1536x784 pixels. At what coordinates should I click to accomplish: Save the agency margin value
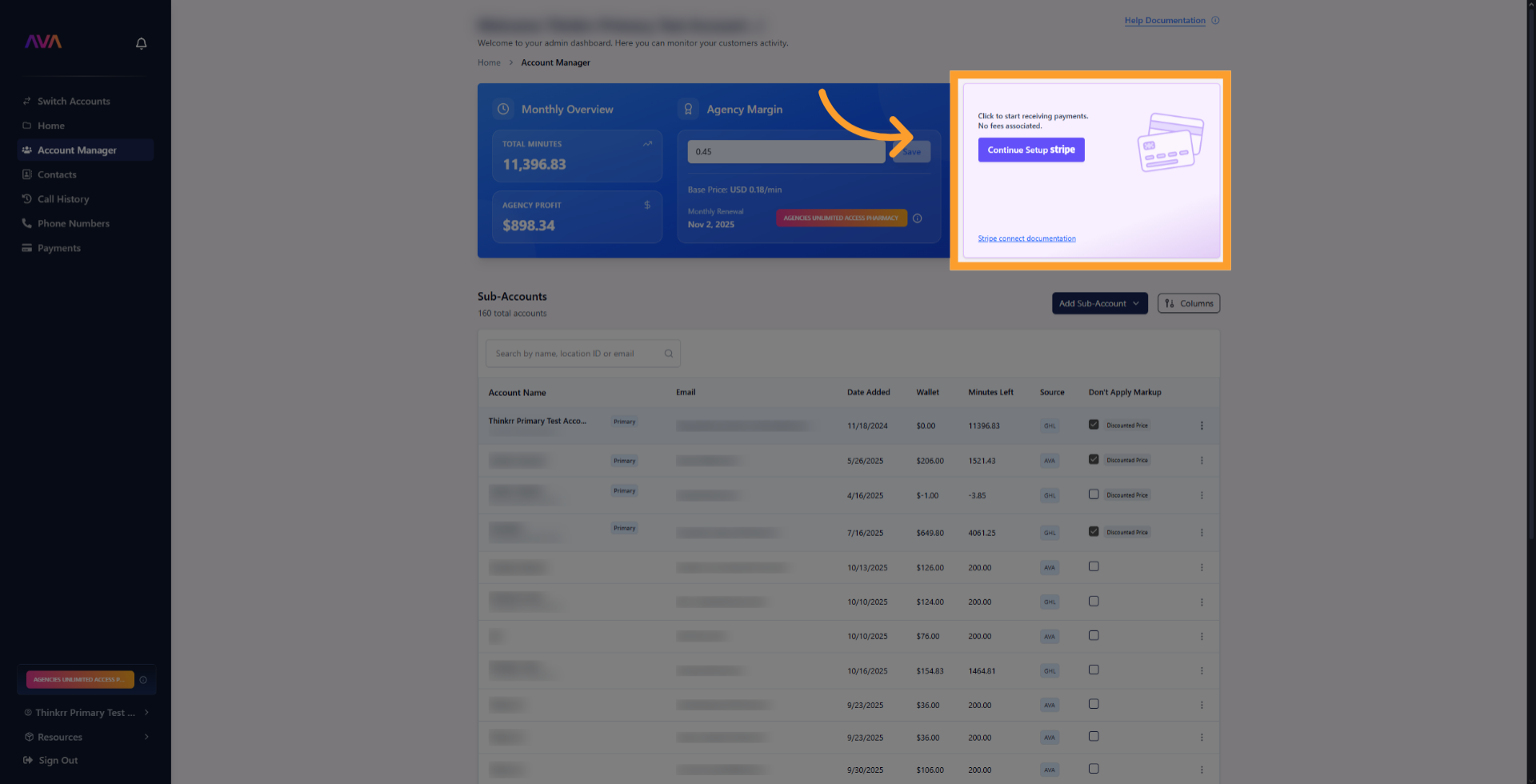912,152
